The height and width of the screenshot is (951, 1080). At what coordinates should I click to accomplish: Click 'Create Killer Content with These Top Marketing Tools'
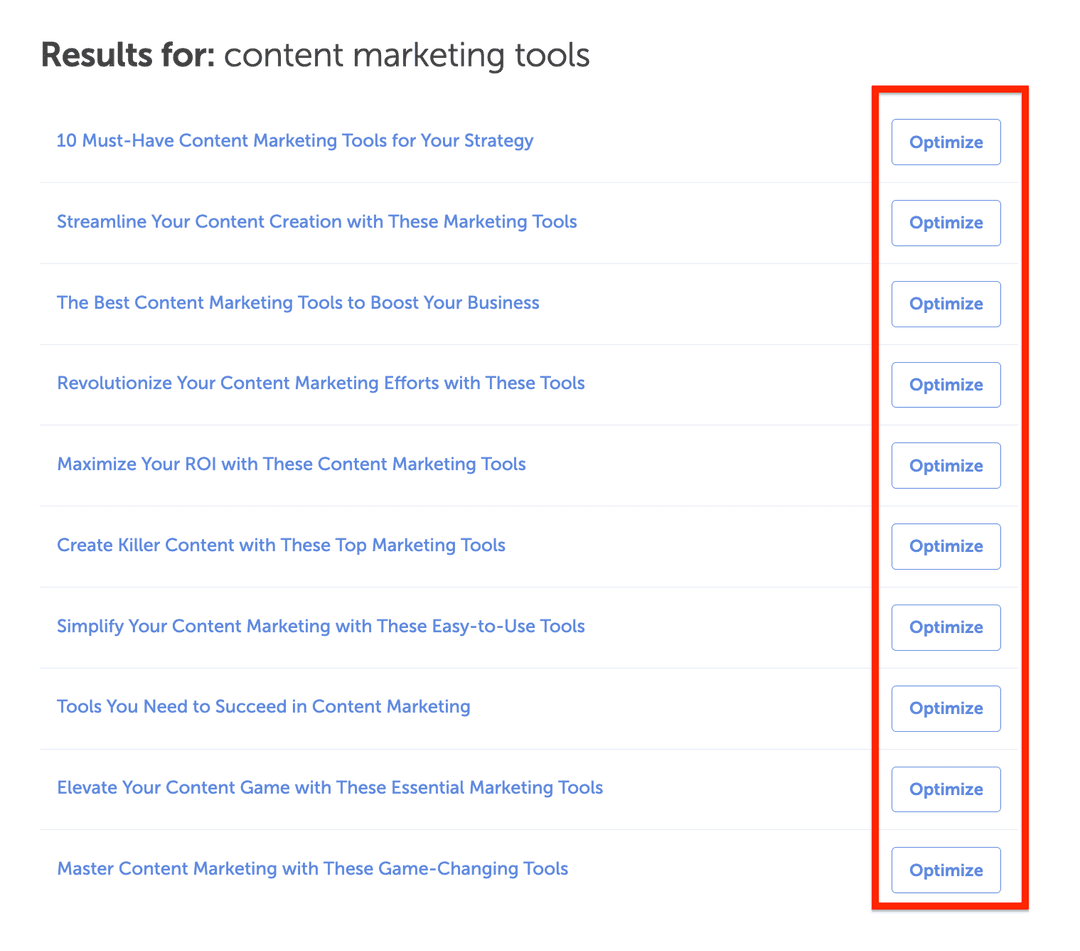click(281, 546)
